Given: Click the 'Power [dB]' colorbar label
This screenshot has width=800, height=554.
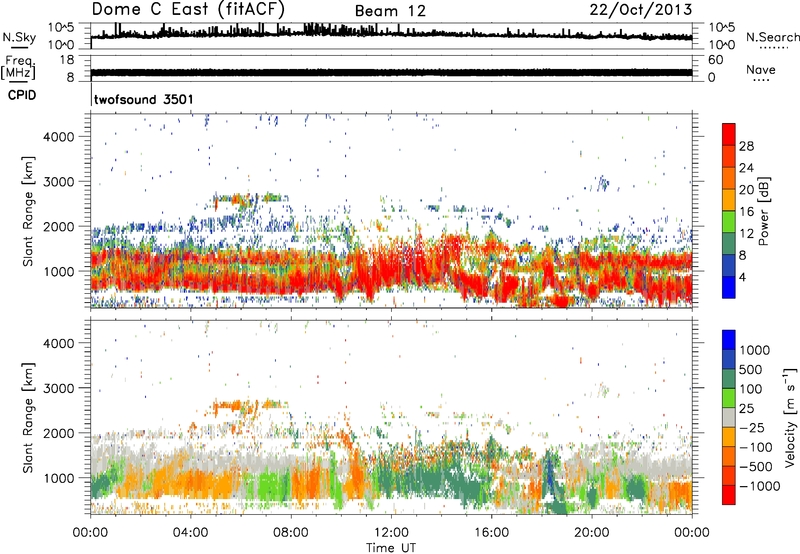Looking at the screenshot, I should click(x=763, y=211).
